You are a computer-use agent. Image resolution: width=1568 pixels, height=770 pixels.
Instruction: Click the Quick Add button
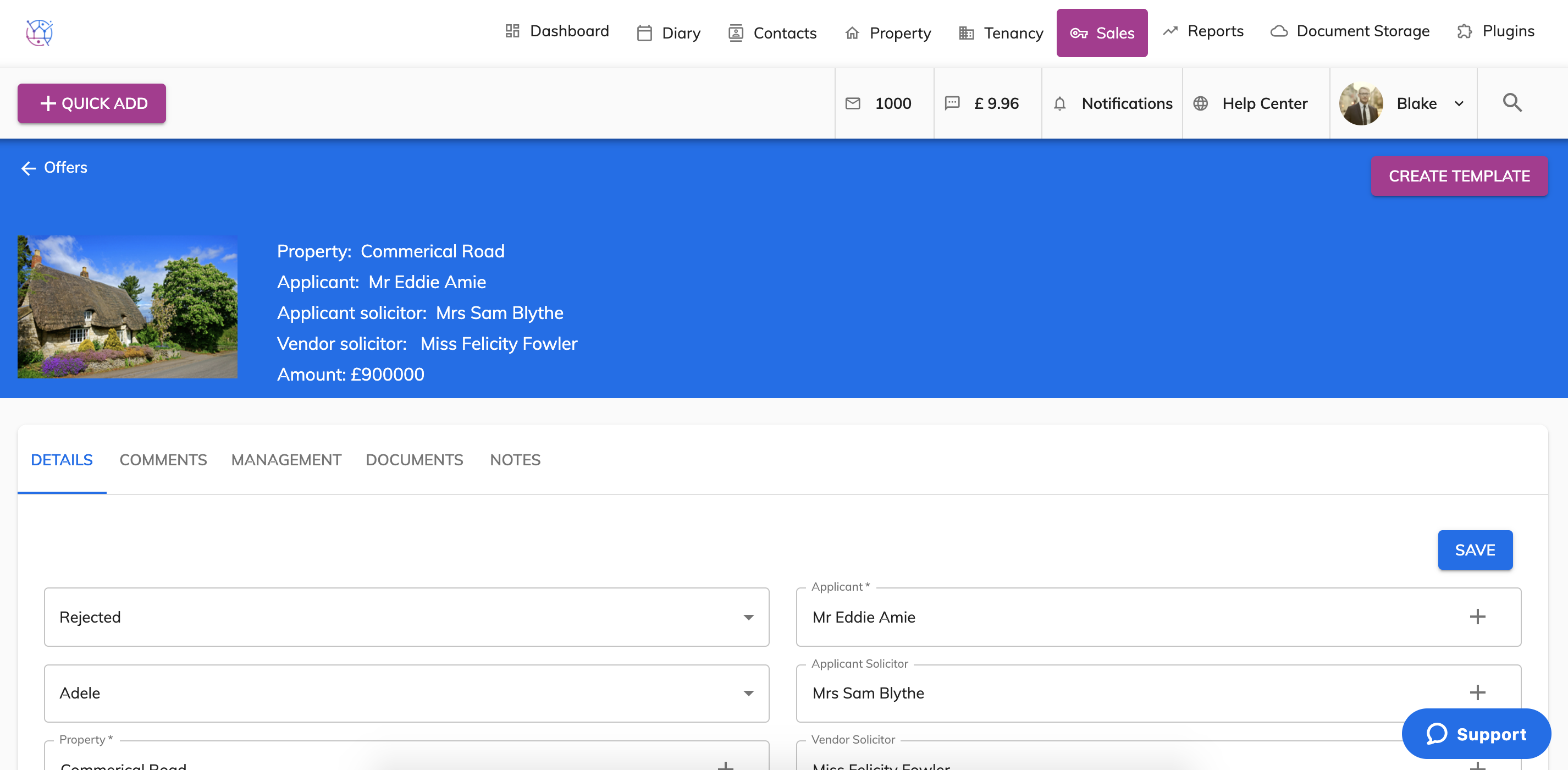pyautogui.click(x=92, y=103)
